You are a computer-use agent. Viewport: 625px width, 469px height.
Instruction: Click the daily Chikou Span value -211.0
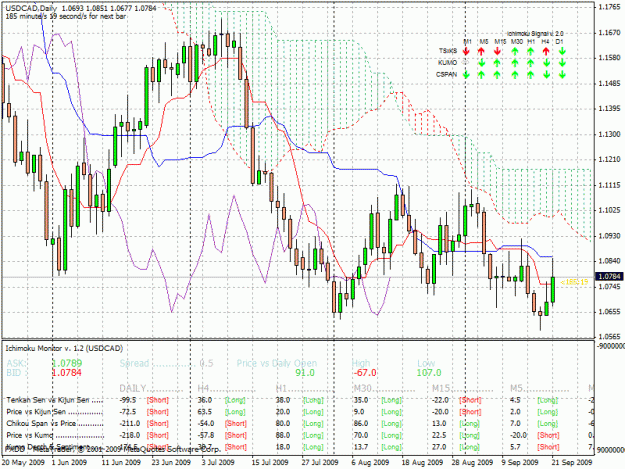130,424
